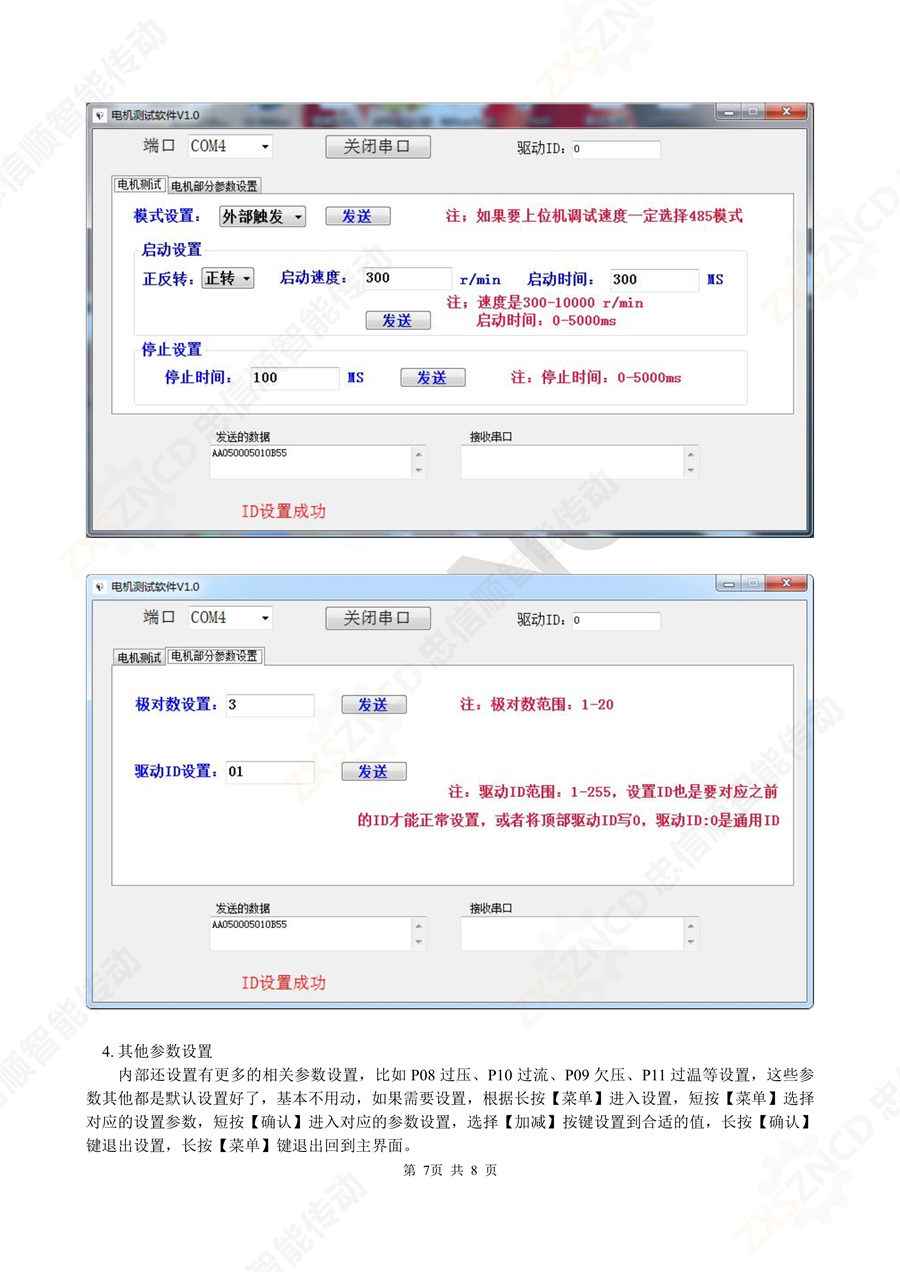Open the 端口 COM4 dropdown in the 模式设置 window
The image size is (900, 1272).
(265, 146)
